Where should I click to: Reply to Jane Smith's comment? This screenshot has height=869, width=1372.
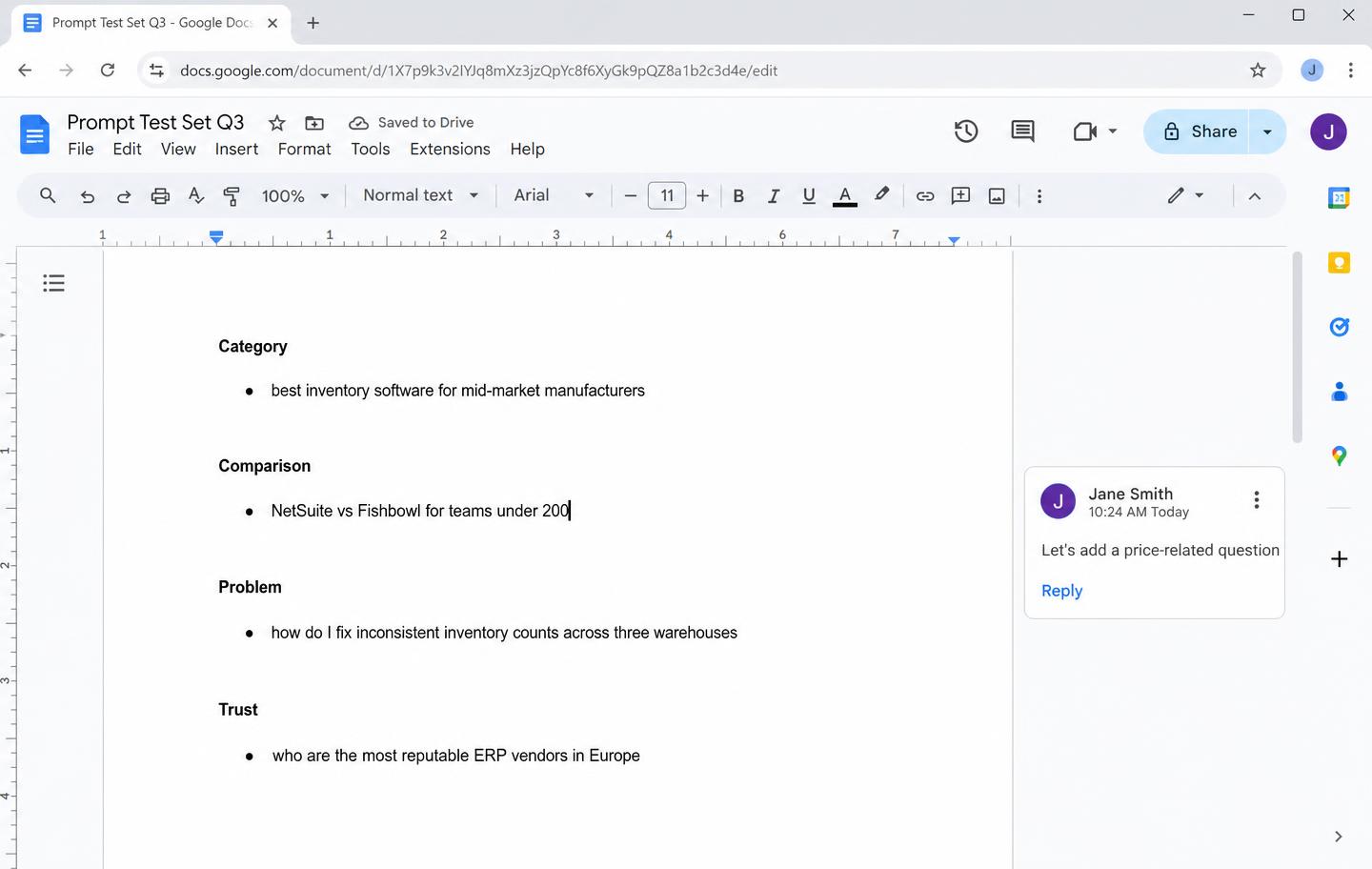tap(1061, 591)
